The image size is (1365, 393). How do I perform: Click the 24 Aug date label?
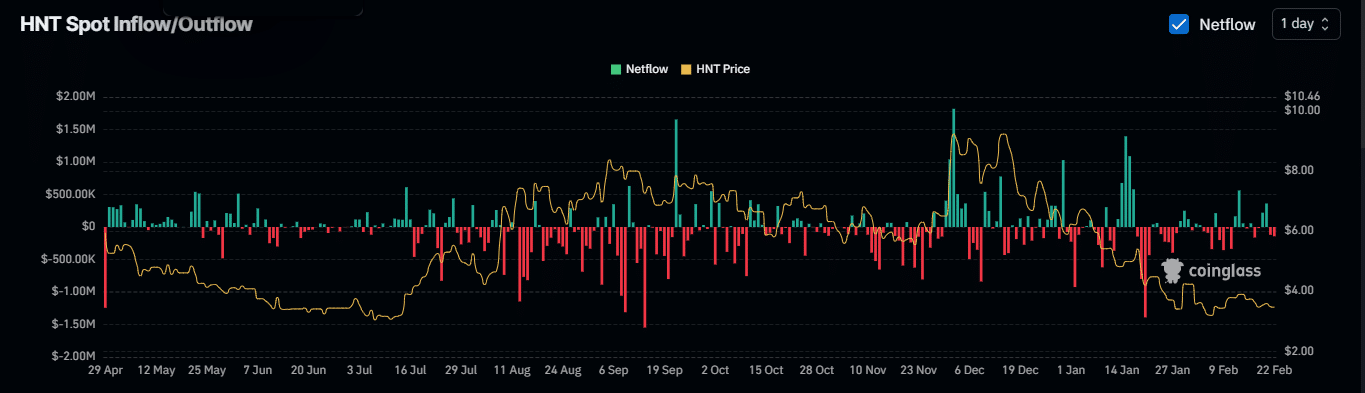tap(563, 370)
